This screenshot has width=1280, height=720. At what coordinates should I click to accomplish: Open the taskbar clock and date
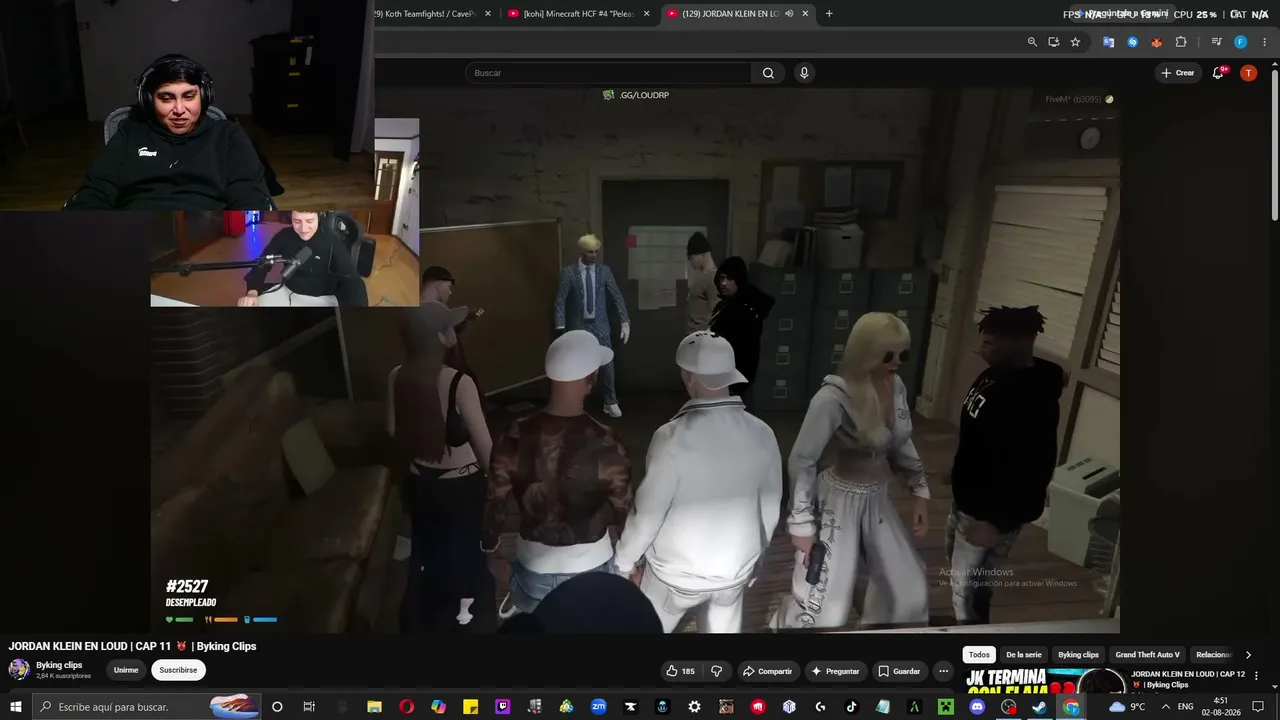click(1221, 707)
